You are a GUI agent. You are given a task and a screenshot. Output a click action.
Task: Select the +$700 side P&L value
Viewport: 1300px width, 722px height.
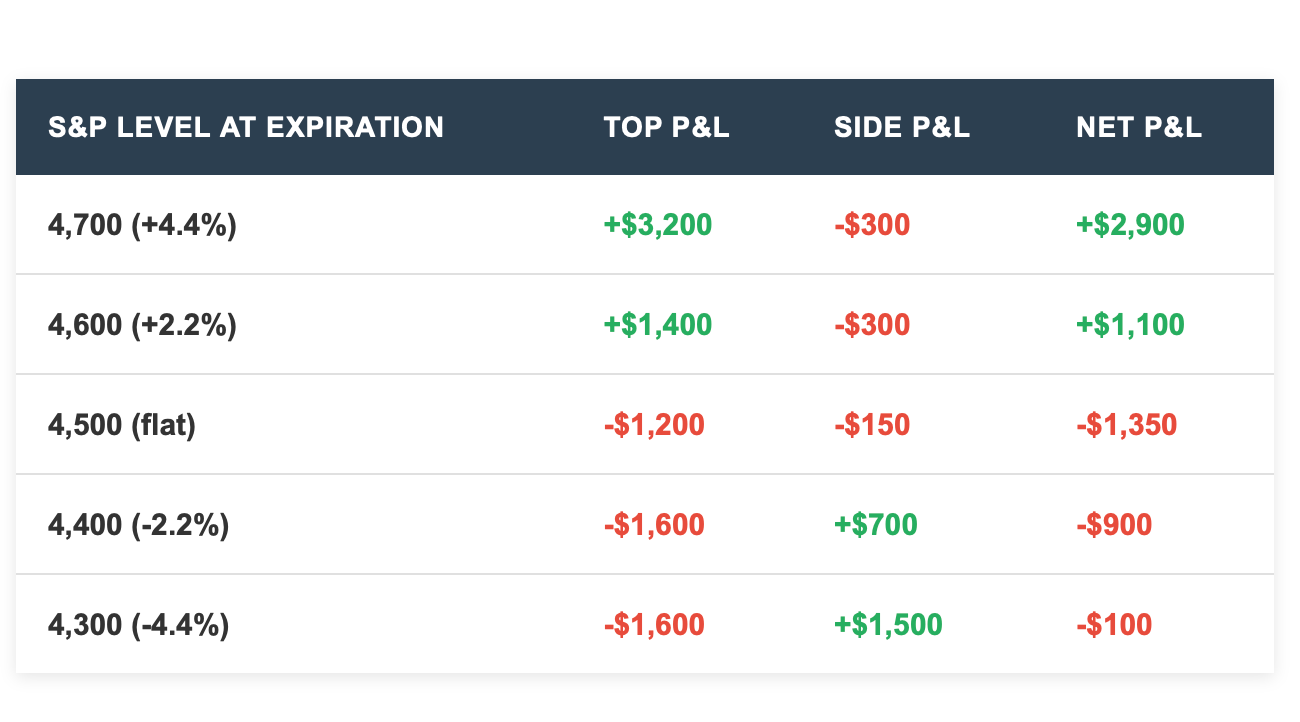point(876,525)
